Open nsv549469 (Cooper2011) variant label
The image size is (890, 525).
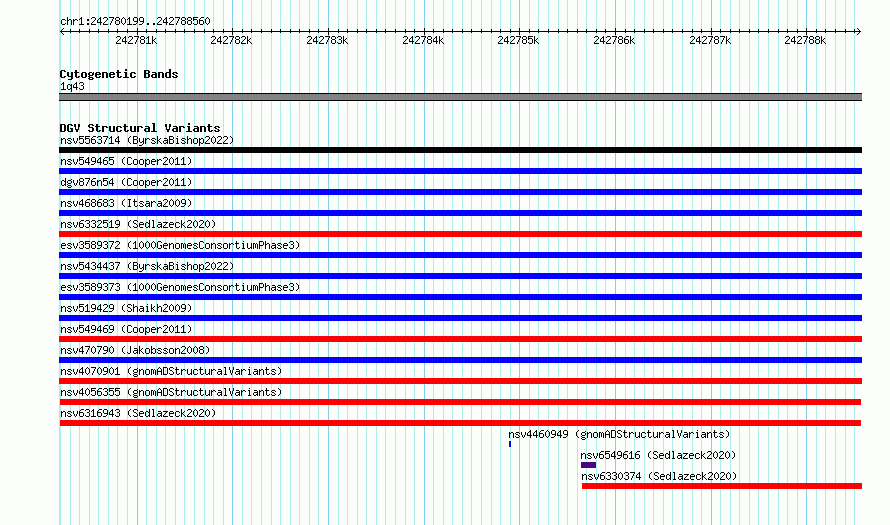[126, 329]
